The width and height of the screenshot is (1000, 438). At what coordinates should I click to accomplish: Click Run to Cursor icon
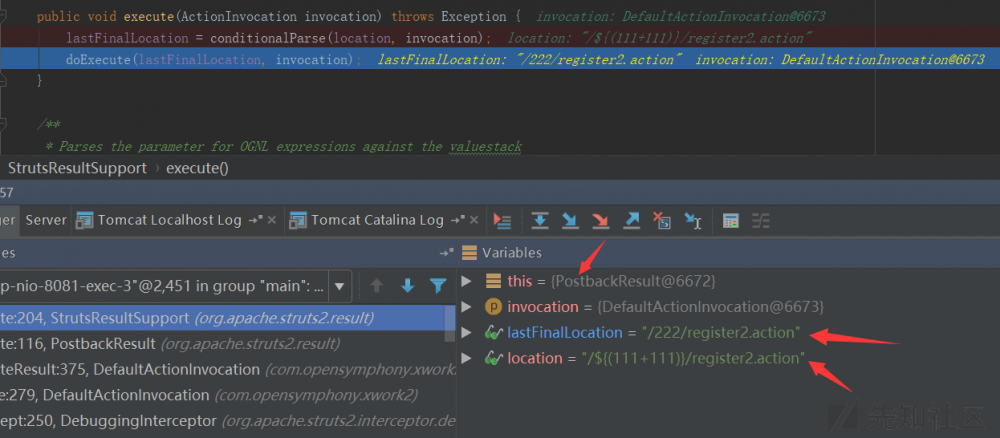coord(692,220)
